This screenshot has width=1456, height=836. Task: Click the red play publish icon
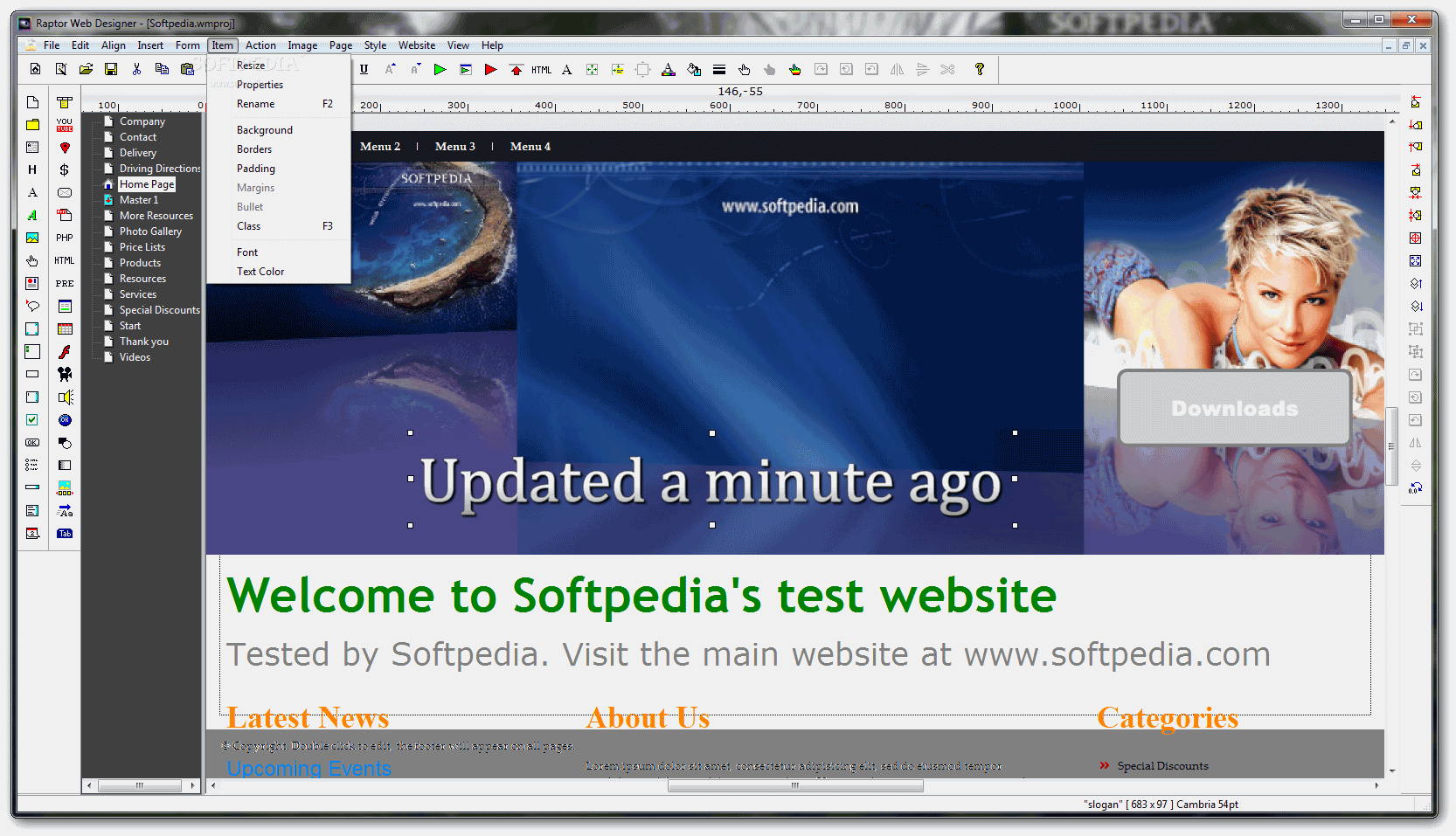point(491,69)
